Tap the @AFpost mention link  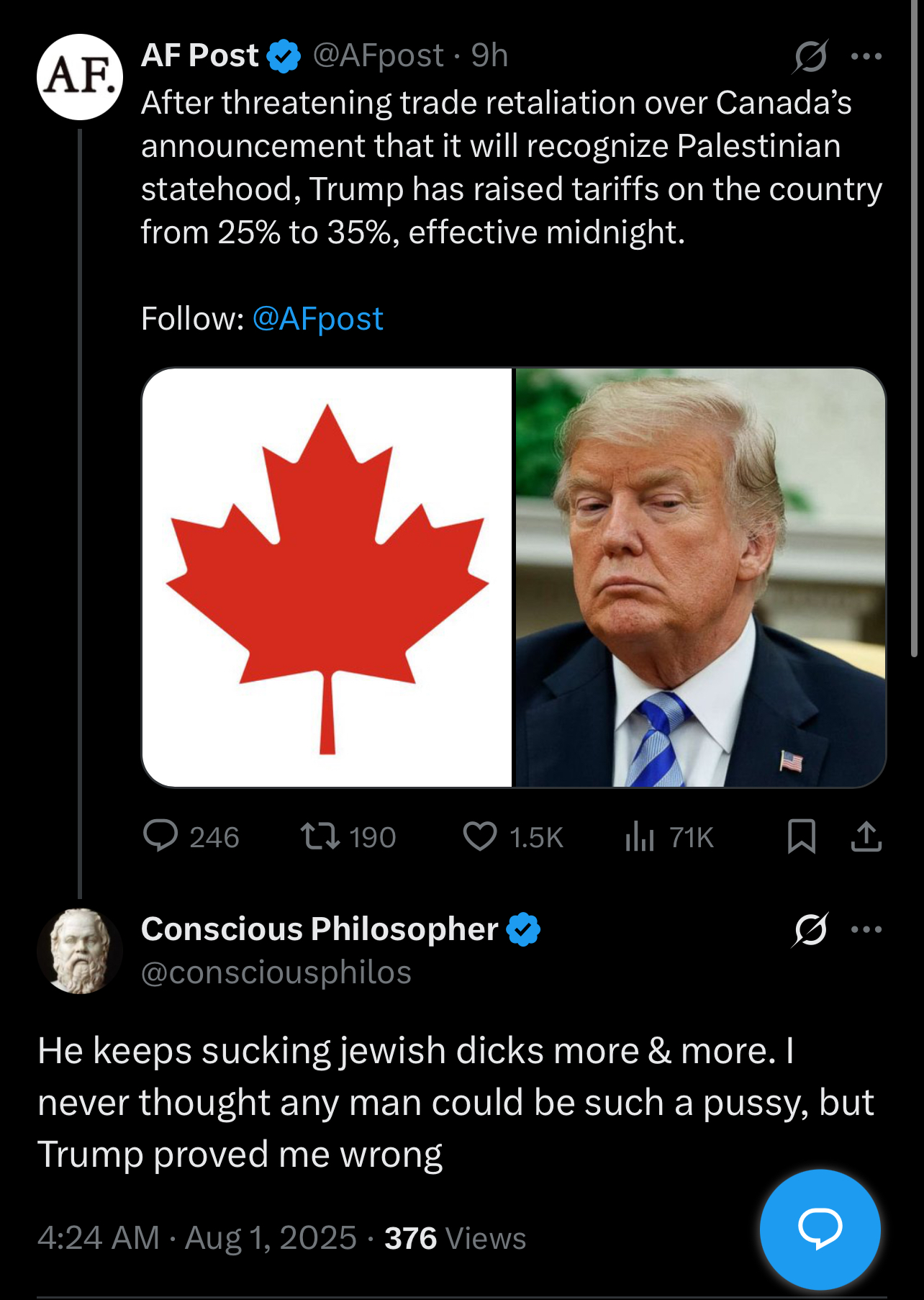click(317, 319)
